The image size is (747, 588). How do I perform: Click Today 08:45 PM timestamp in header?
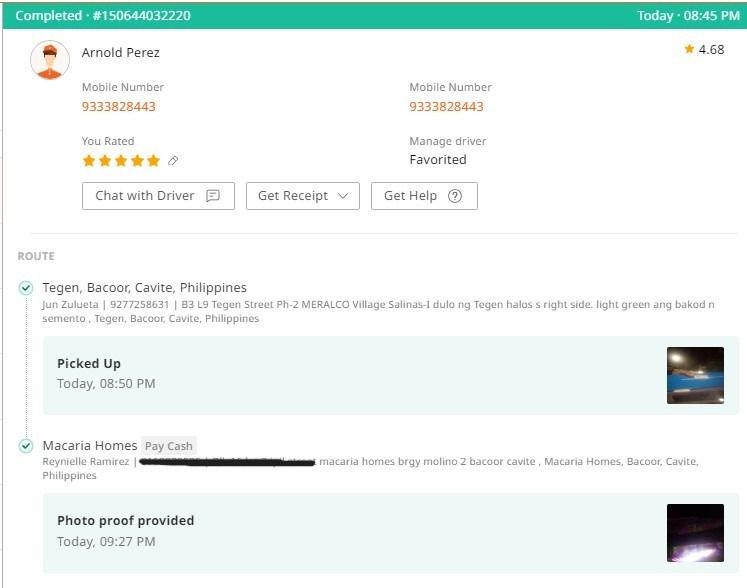pyautogui.click(x=688, y=16)
